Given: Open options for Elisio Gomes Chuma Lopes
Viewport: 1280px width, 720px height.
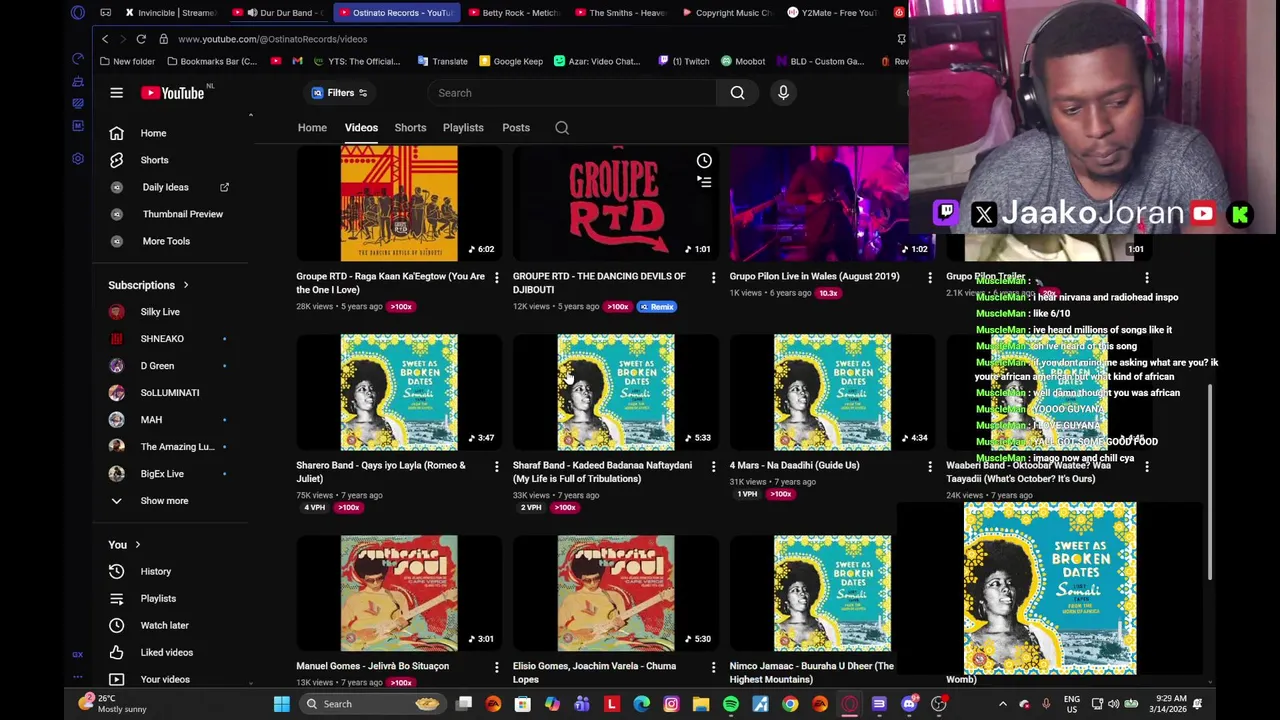Looking at the screenshot, I should click(x=713, y=667).
